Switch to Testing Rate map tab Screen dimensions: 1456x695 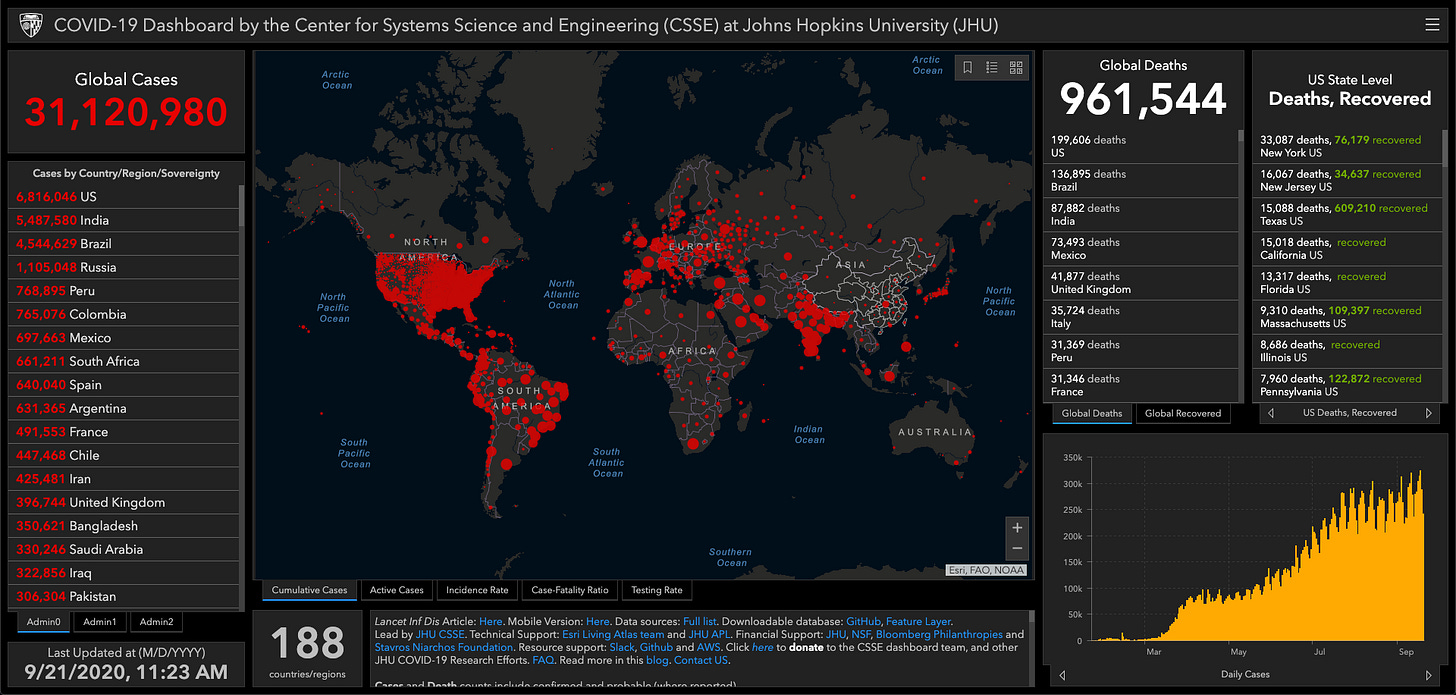click(x=657, y=590)
